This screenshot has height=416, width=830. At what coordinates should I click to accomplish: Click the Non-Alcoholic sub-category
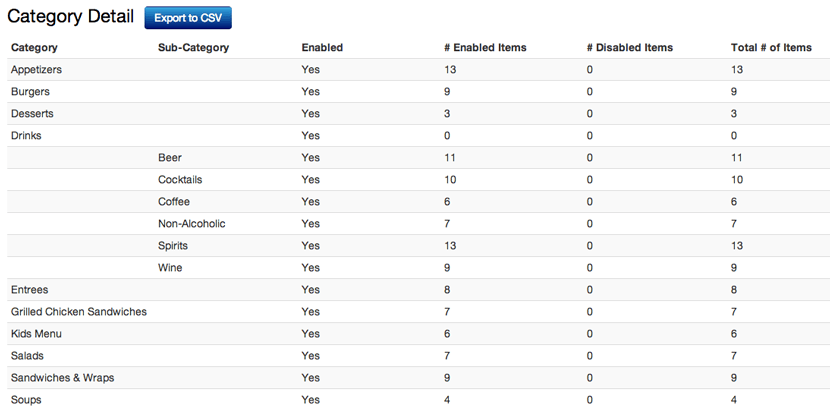pos(192,224)
